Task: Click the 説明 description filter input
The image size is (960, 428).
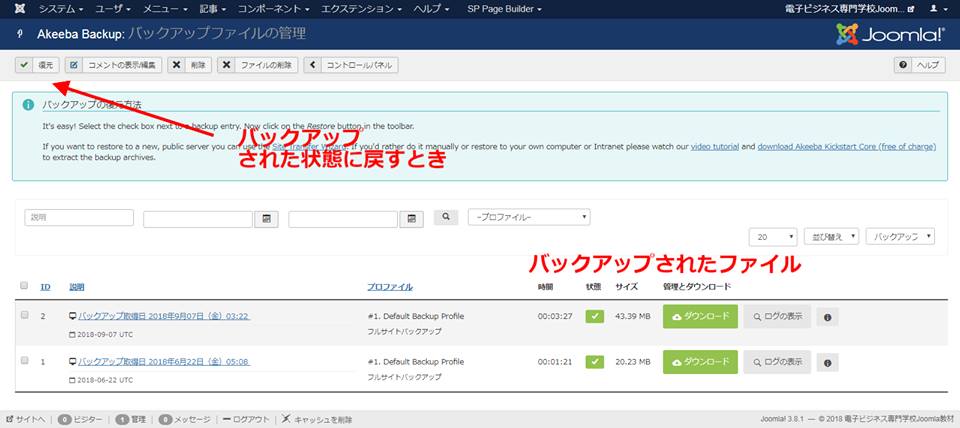Action: 79,217
